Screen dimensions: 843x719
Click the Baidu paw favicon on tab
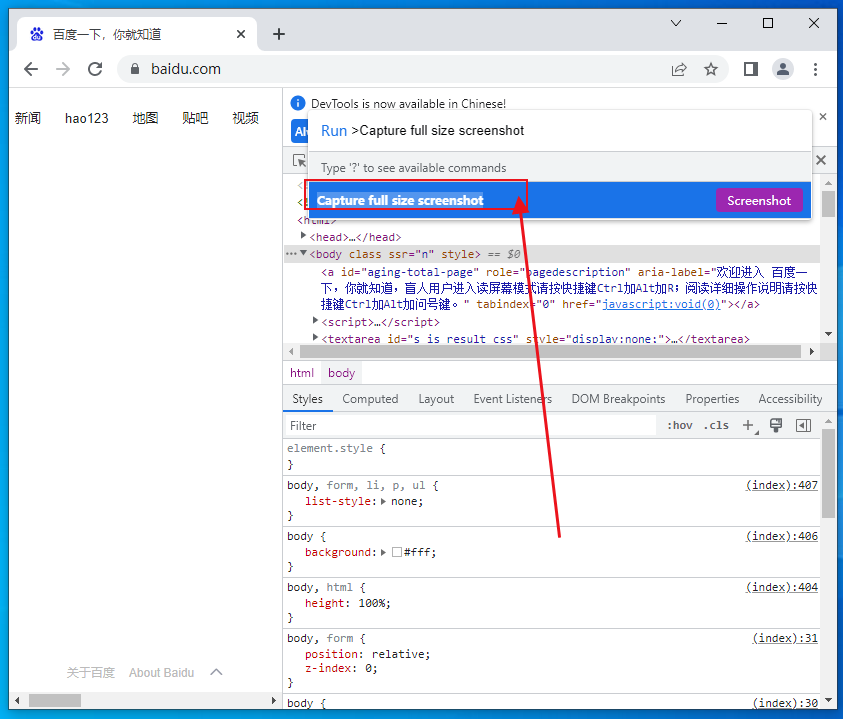[37, 34]
